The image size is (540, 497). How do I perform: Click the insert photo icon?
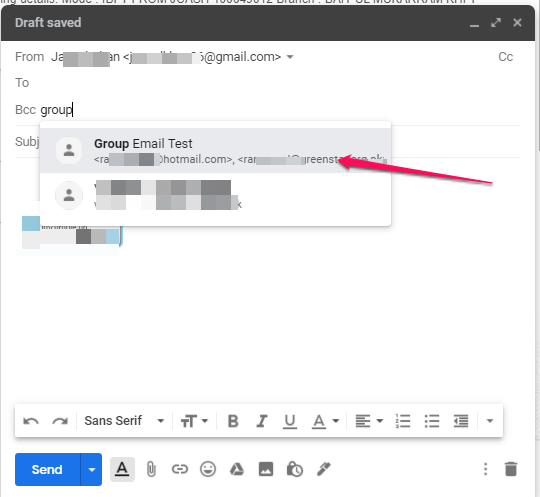266,469
